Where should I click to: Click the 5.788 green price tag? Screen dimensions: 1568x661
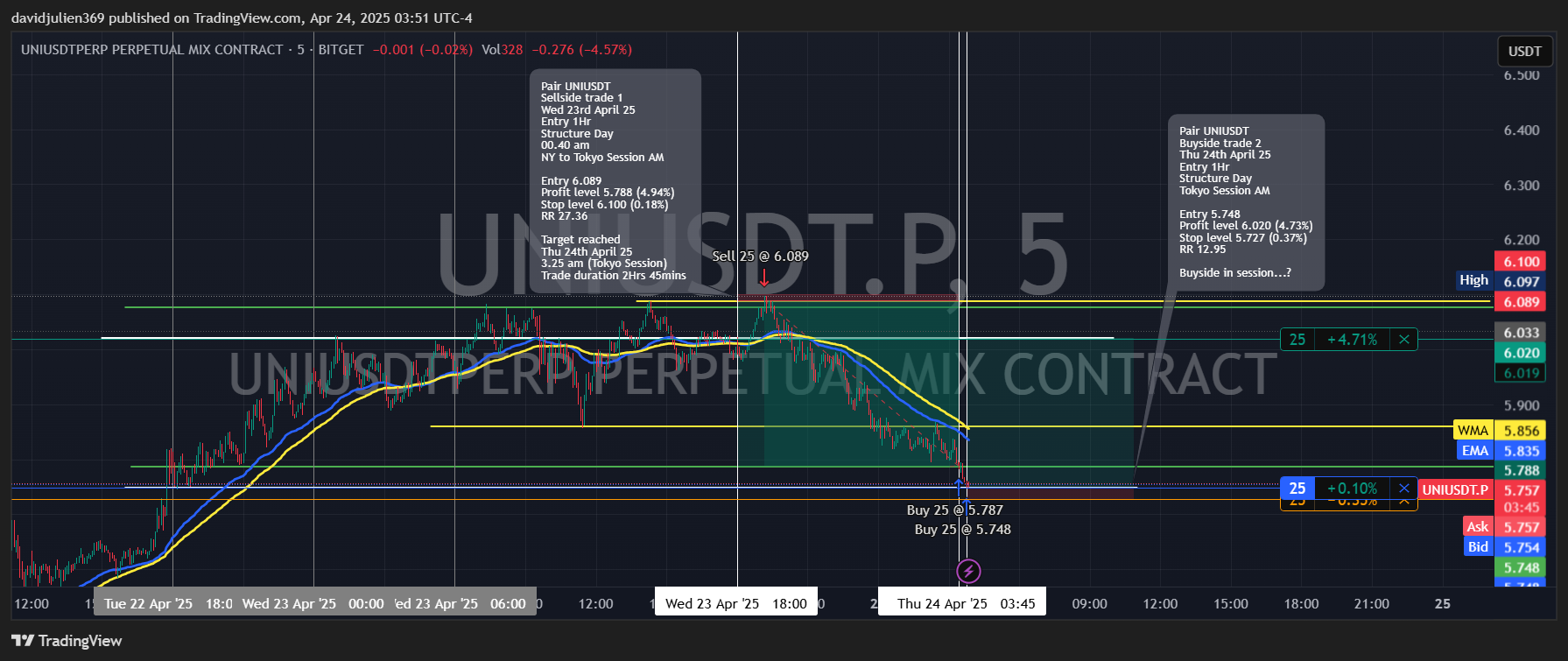(1522, 471)
